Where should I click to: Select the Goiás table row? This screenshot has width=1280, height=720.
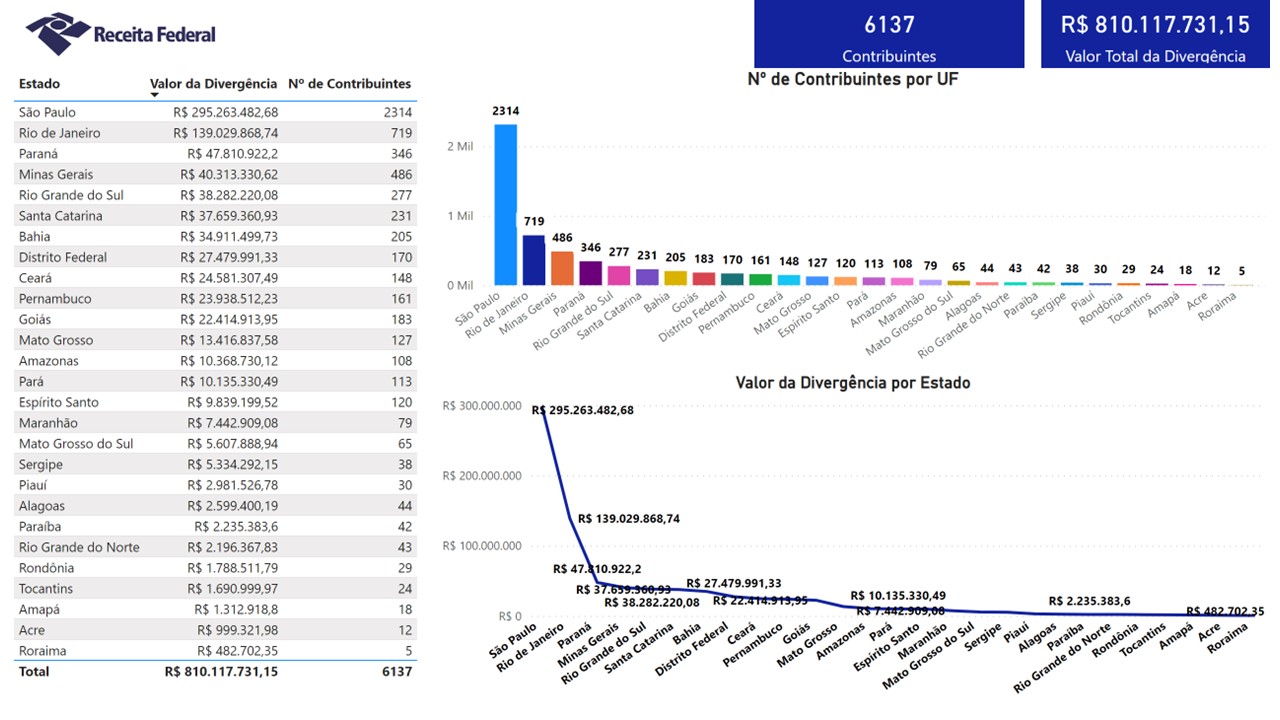coord(216,319)
